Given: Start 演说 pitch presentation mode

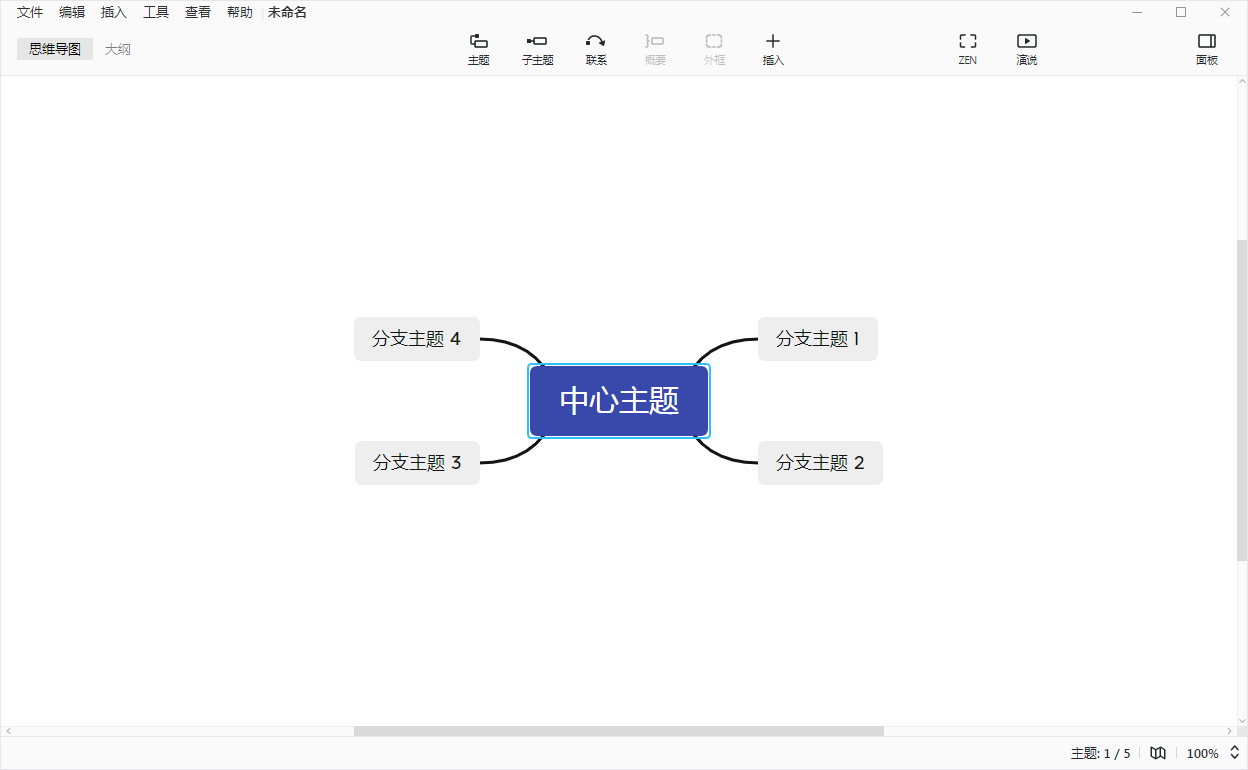Looking at the screenshot, I should pos(1027,49).
